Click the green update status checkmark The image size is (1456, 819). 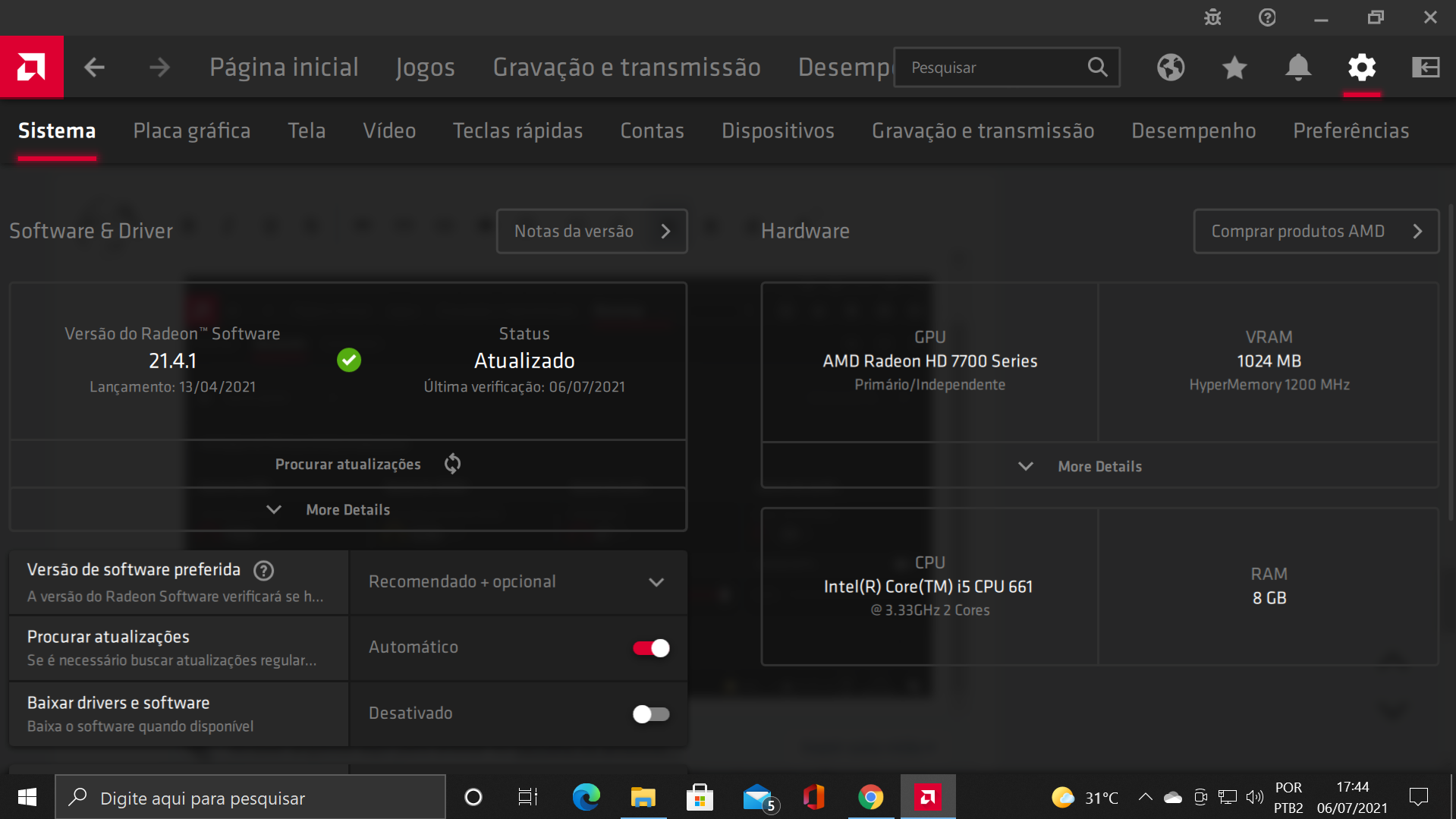click(x=349, y=360)
